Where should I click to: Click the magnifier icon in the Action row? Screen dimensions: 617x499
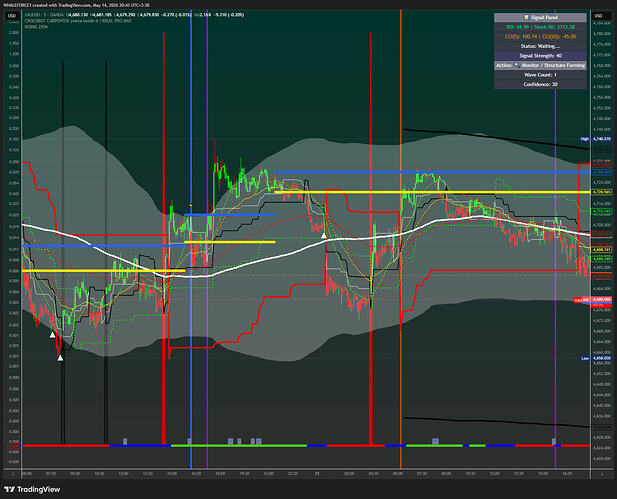(517, 65)
